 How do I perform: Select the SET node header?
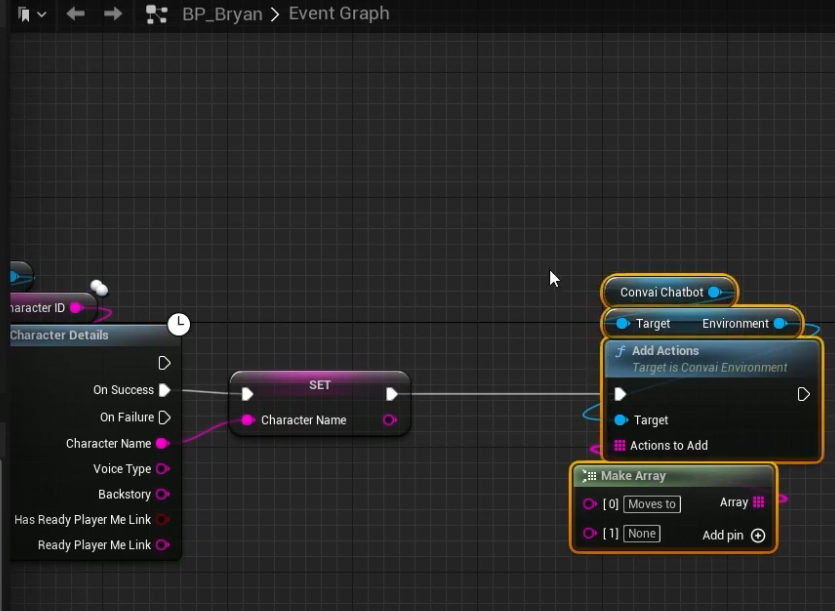[x=319, y=385]
